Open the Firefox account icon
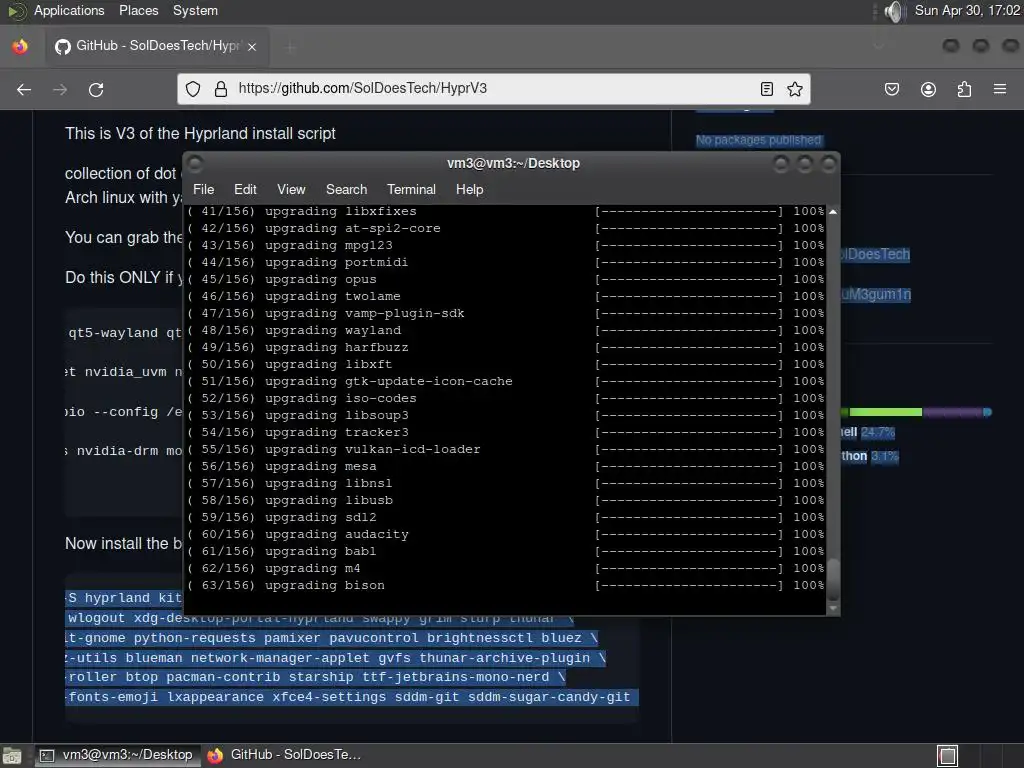This screenshot has width=1024, height=768. coord(928,89)
